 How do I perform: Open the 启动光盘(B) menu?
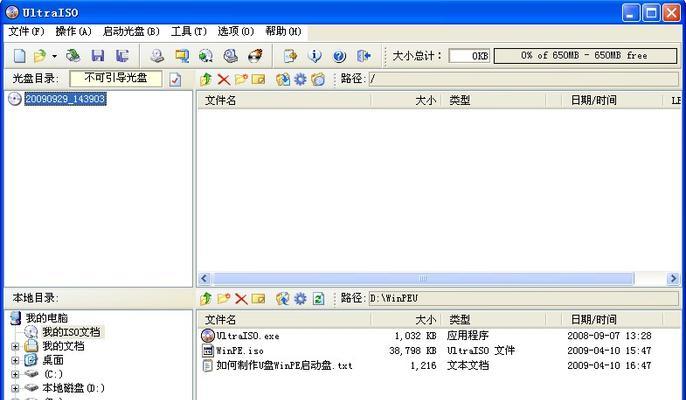pyautogui.click(x=131, y=32)
